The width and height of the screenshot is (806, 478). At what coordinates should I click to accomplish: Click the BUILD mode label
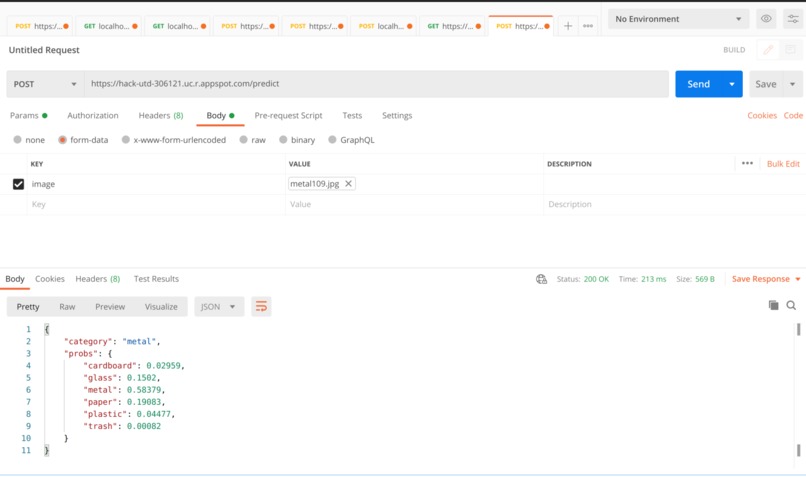tap(734, 50)
